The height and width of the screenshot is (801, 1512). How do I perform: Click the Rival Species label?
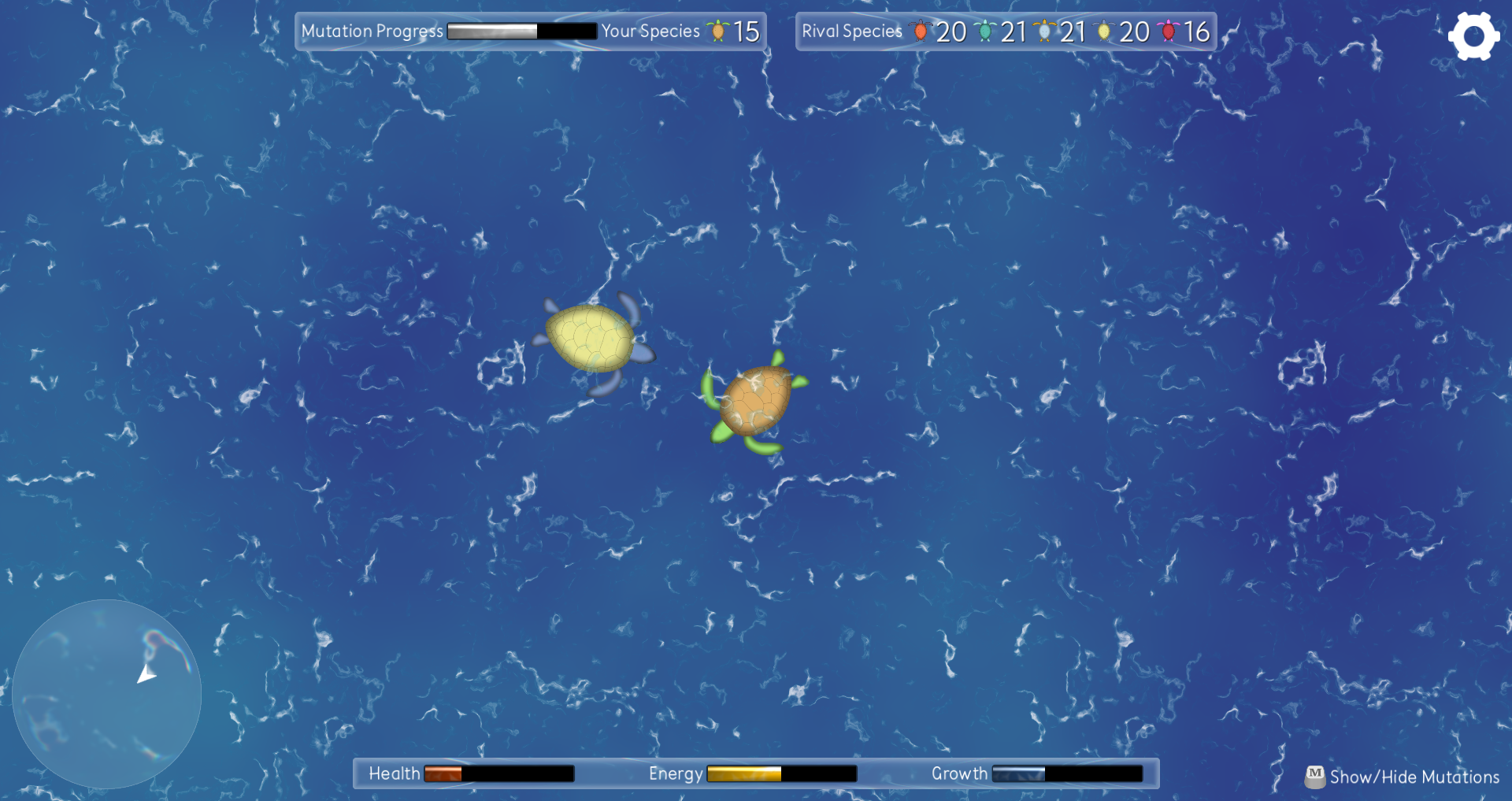[x=852, y=32]
